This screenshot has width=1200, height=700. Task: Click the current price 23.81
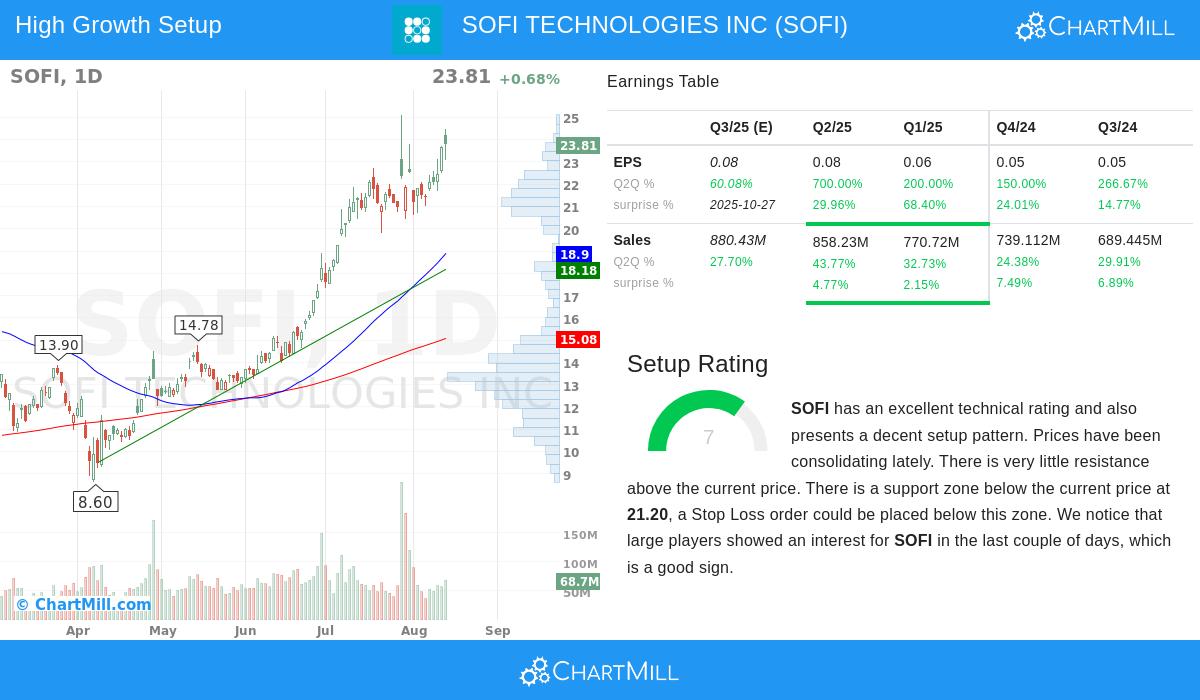[461, 77]
